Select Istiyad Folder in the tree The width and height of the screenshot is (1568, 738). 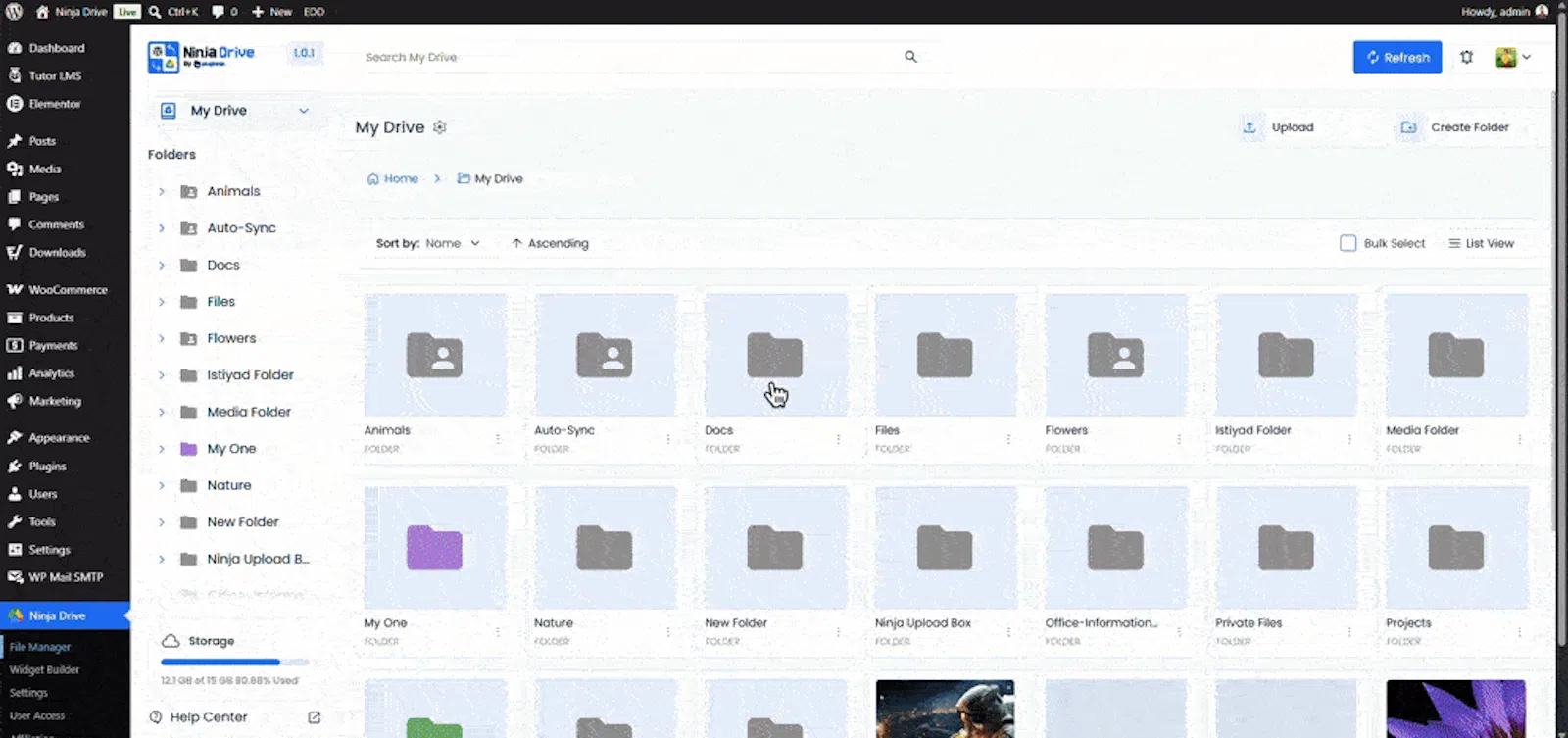[250, 375]
